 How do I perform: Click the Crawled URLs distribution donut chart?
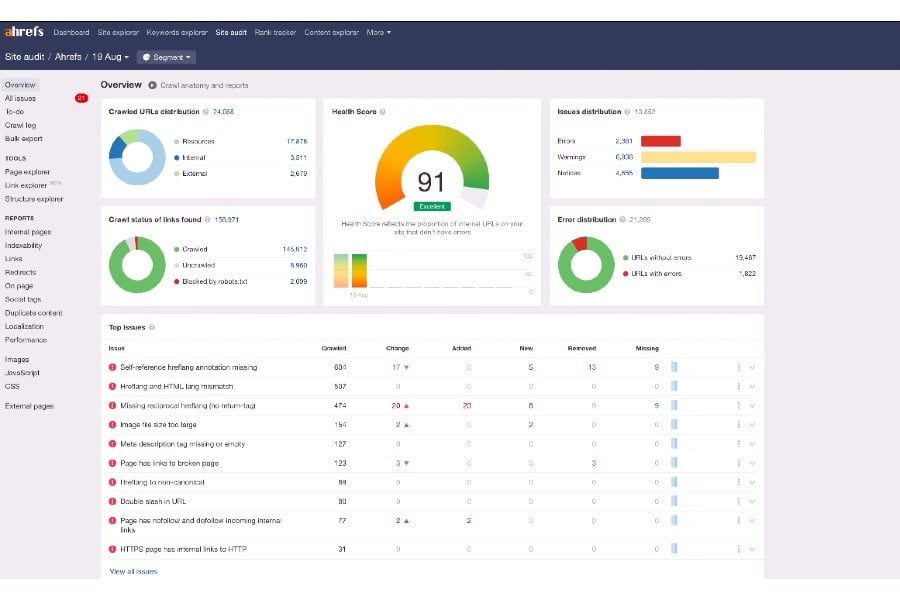point(137,157)
